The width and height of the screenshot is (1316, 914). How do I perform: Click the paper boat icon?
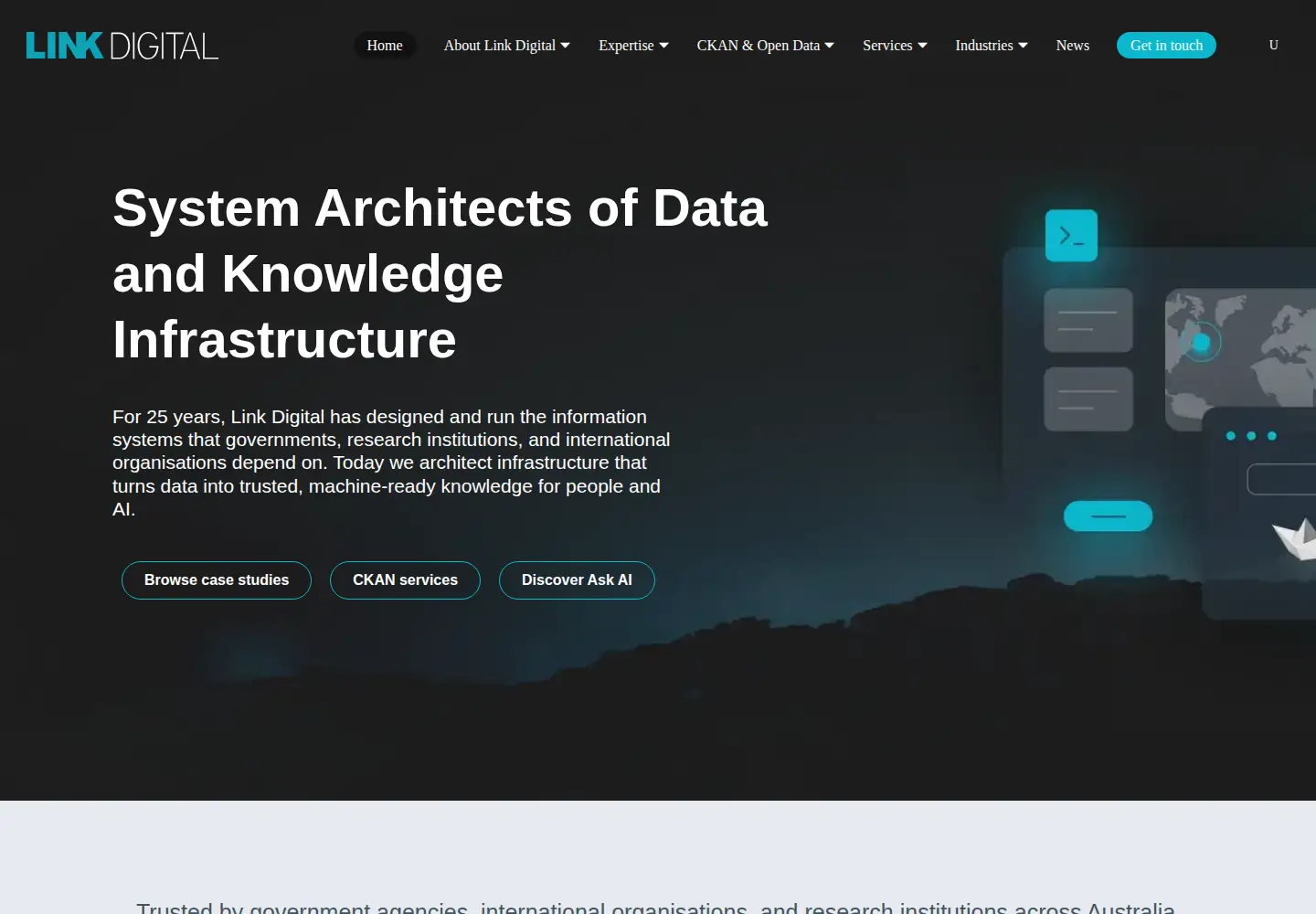point(1295,539)
